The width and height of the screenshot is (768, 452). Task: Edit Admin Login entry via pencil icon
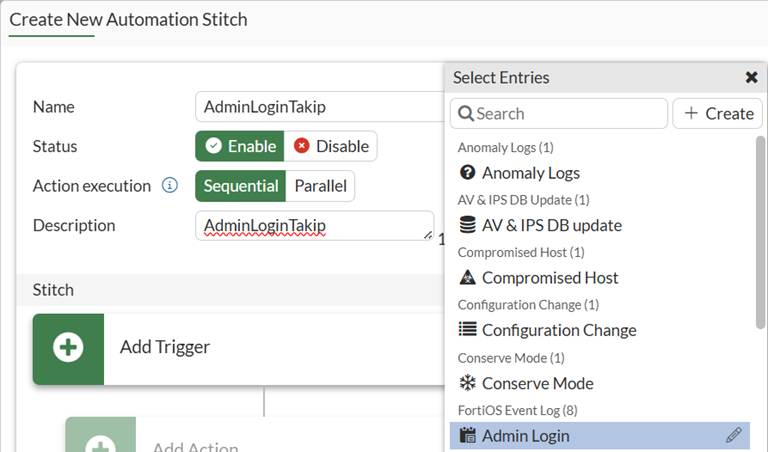[x=733, y=435]
